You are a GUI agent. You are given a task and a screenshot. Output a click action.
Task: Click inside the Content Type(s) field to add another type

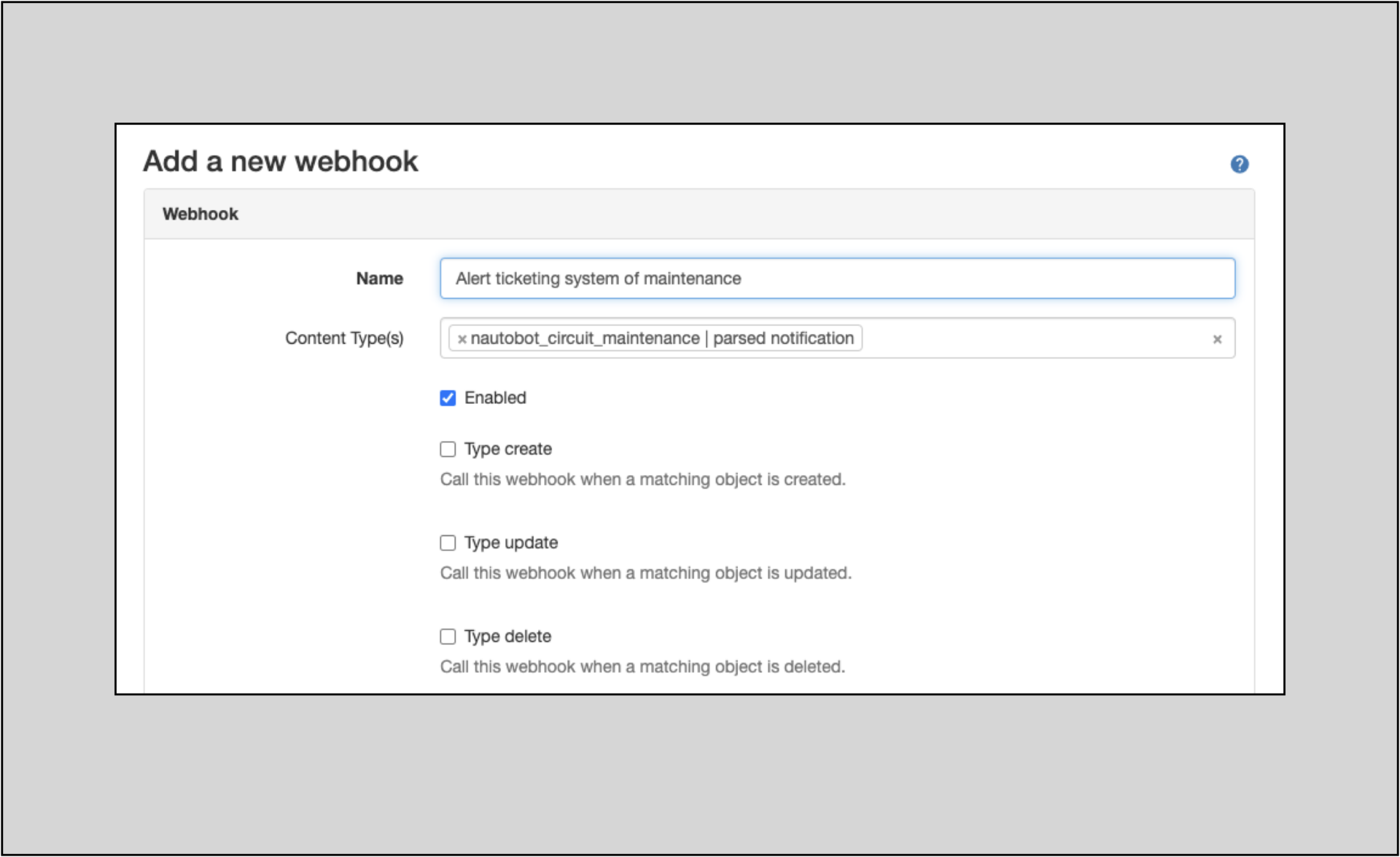(x=1021, y=338)
